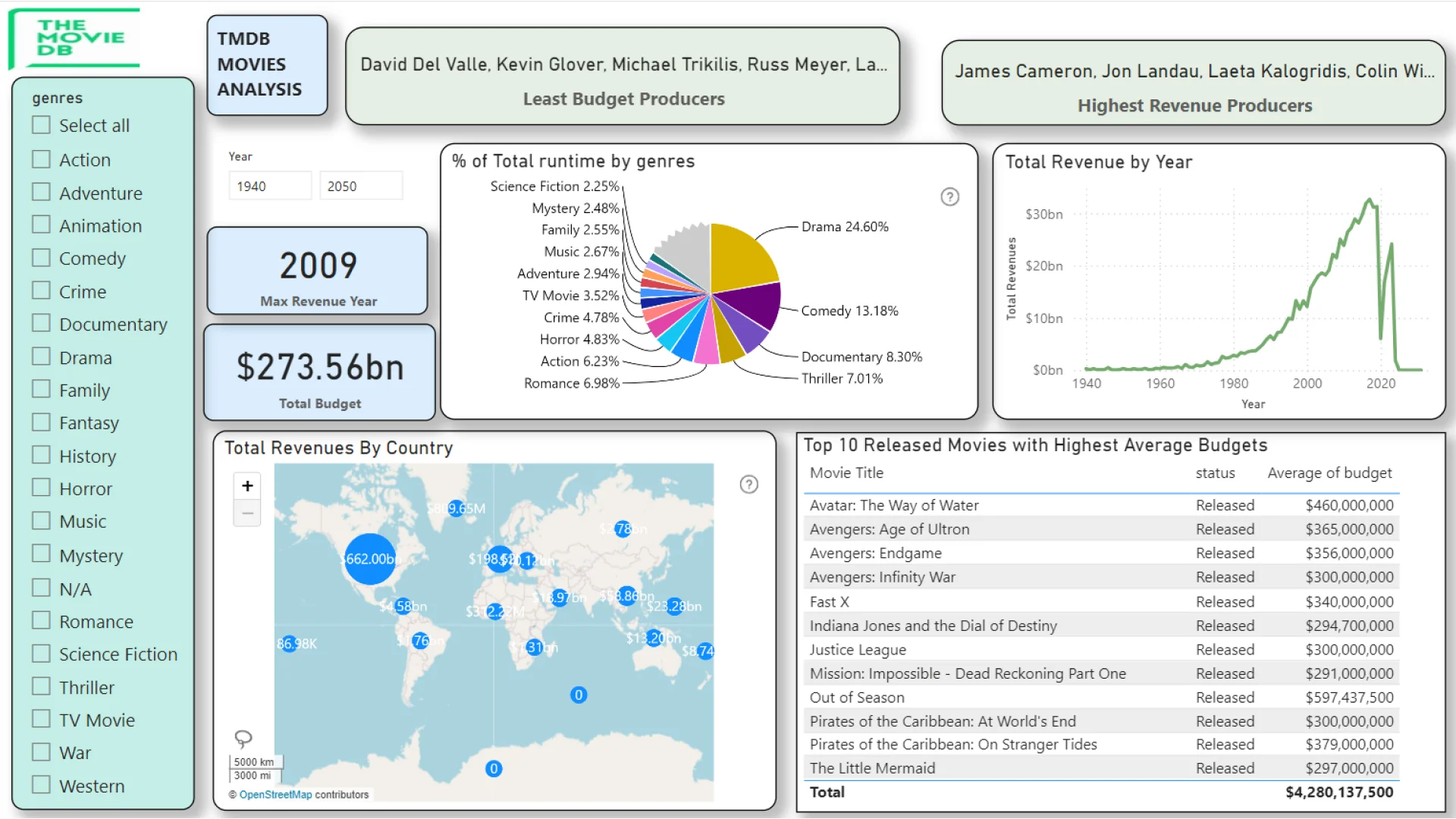This screenshot has width=1456, height=819.
Task: Toggle the Romance genre checkbox
Action: 41,621
